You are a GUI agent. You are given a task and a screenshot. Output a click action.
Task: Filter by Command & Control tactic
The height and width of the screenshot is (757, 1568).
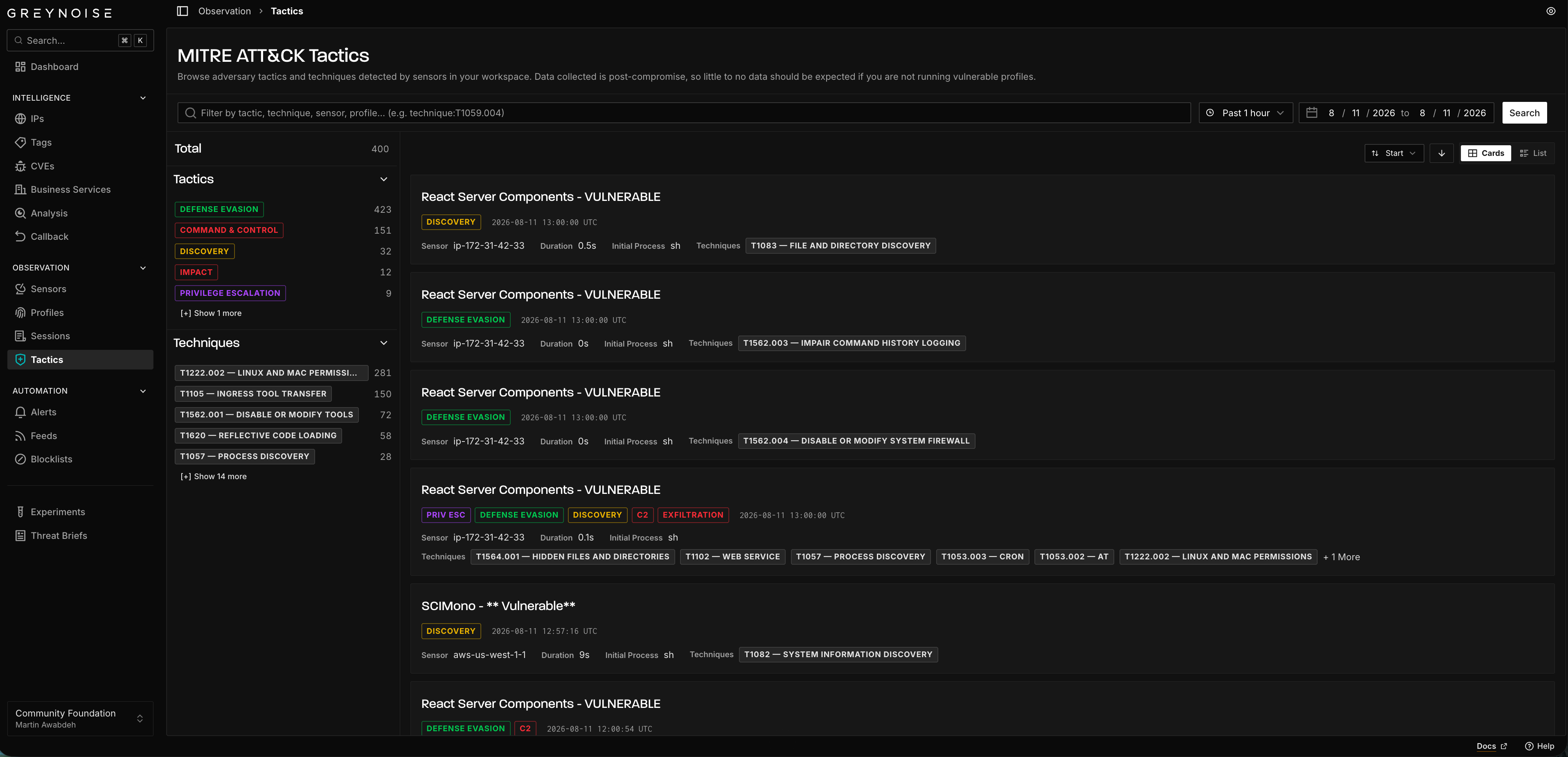229,230
